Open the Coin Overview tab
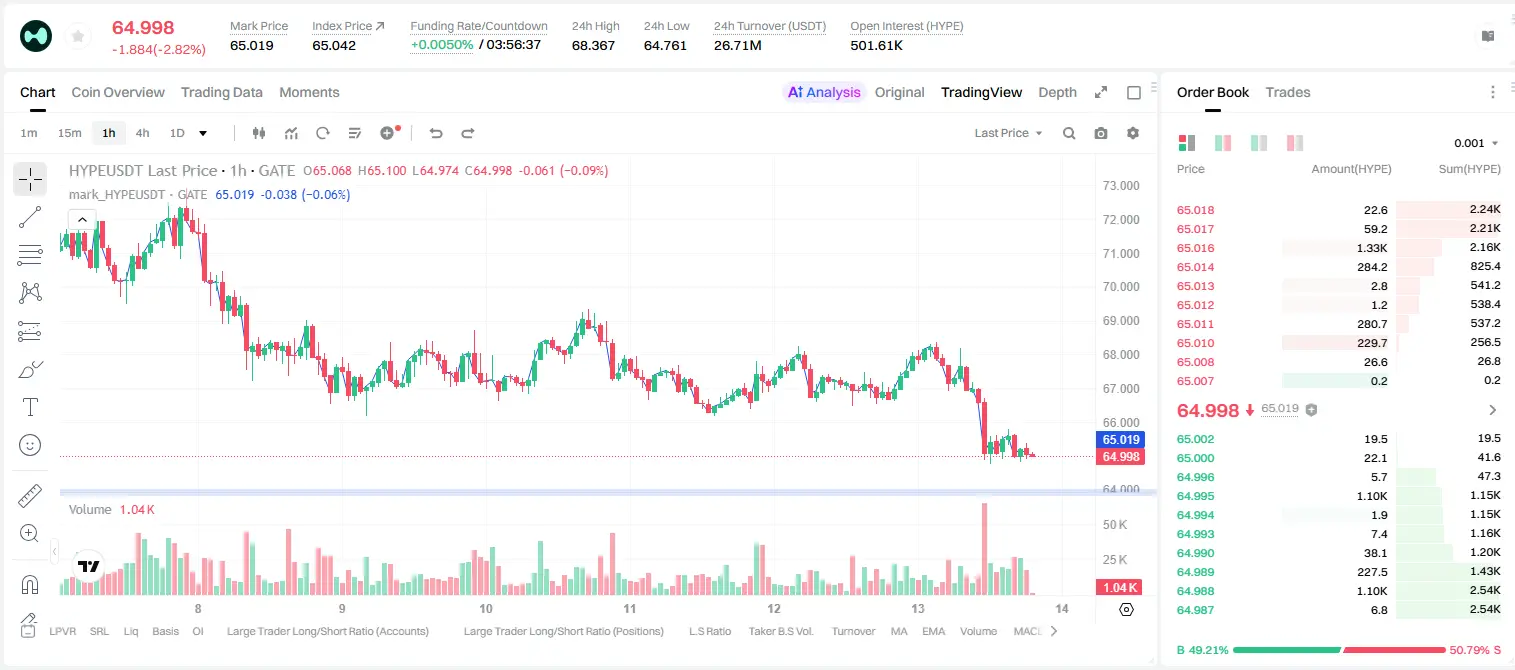 point(118,92)
